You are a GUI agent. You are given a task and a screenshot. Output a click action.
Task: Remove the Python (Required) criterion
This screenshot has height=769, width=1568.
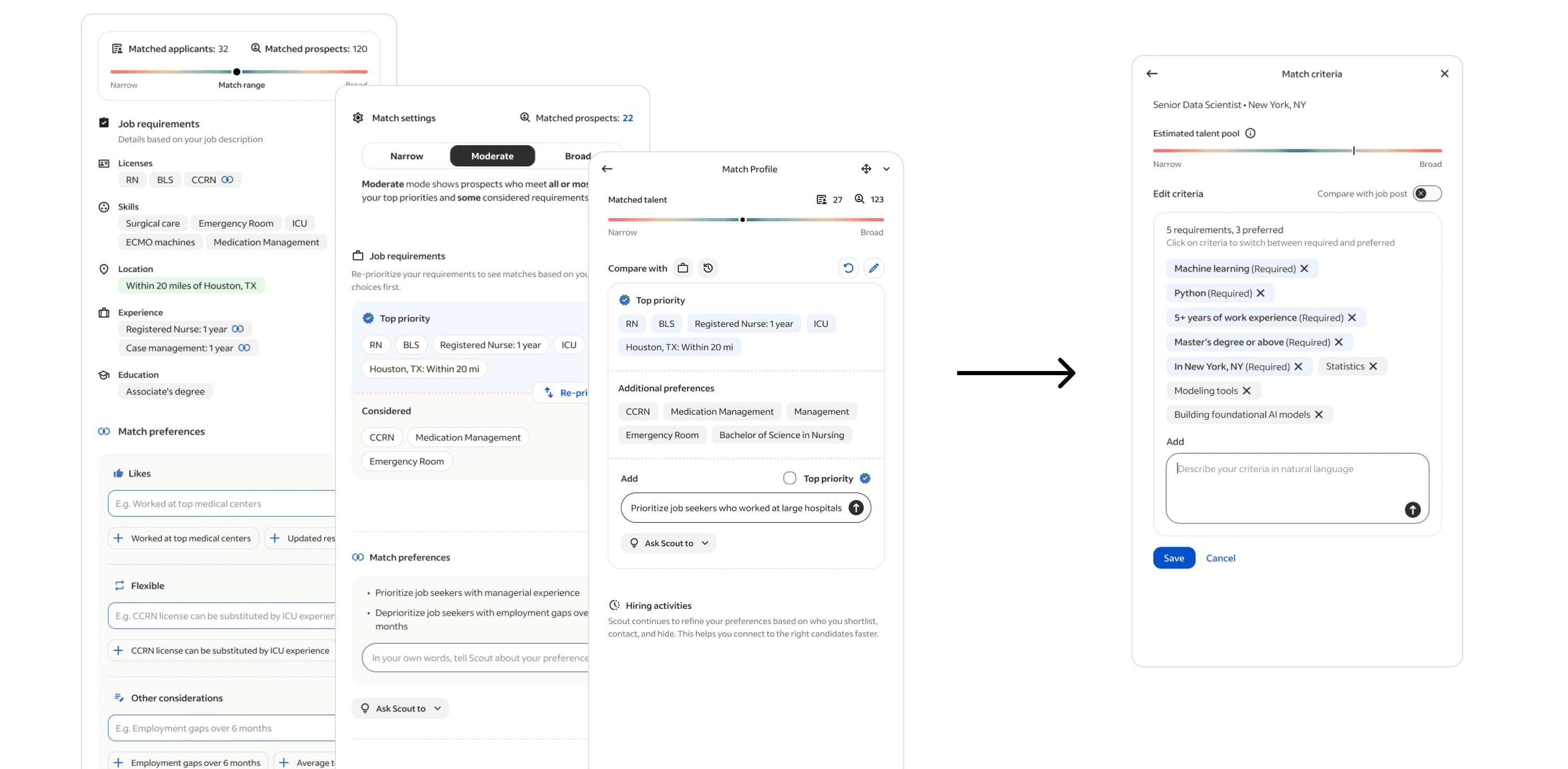[x=1261, y=293]
